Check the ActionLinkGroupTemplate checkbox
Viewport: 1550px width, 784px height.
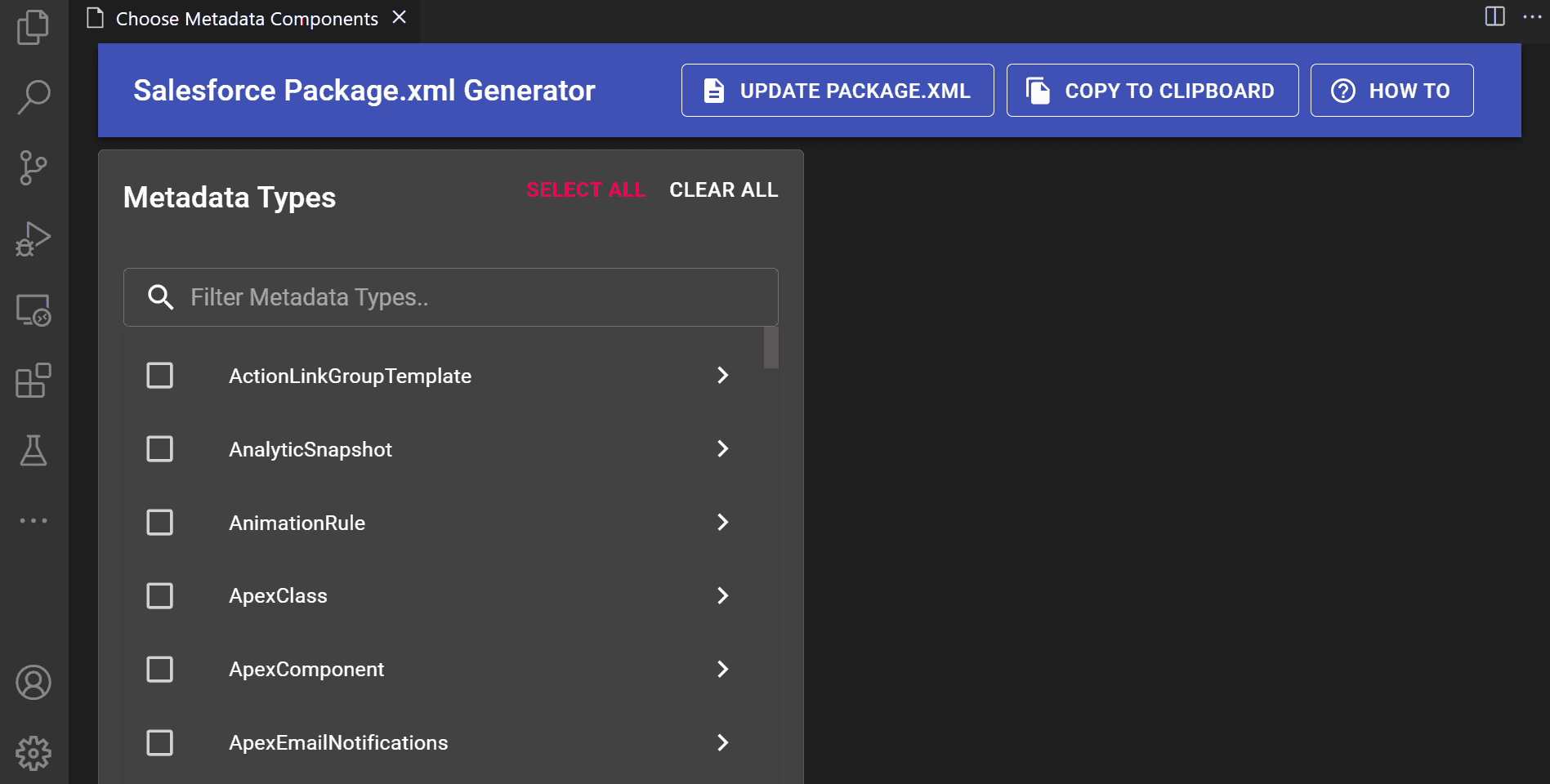tap(159, 376)
